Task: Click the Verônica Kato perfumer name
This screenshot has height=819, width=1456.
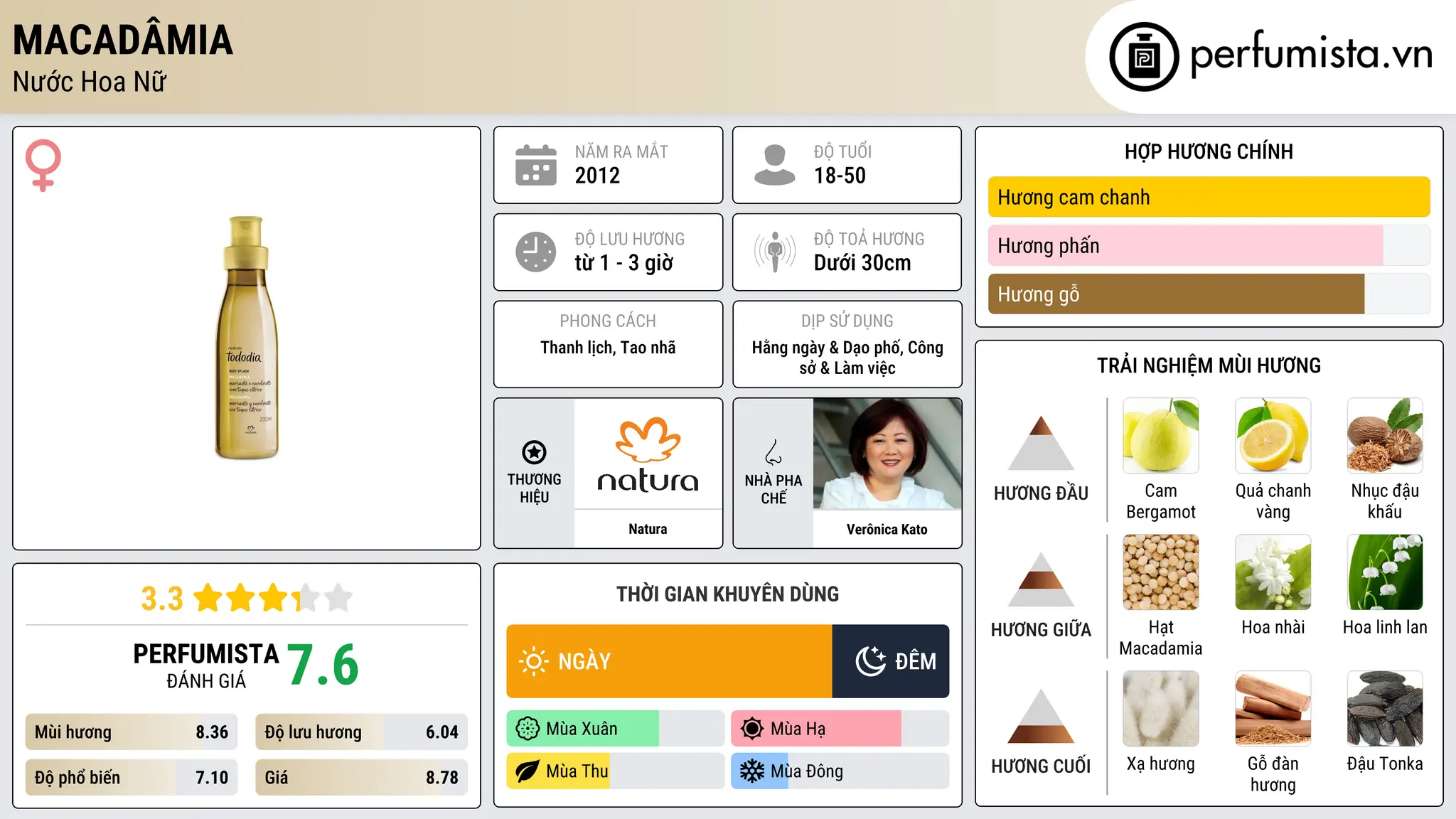Action: [x=887, y=529]
